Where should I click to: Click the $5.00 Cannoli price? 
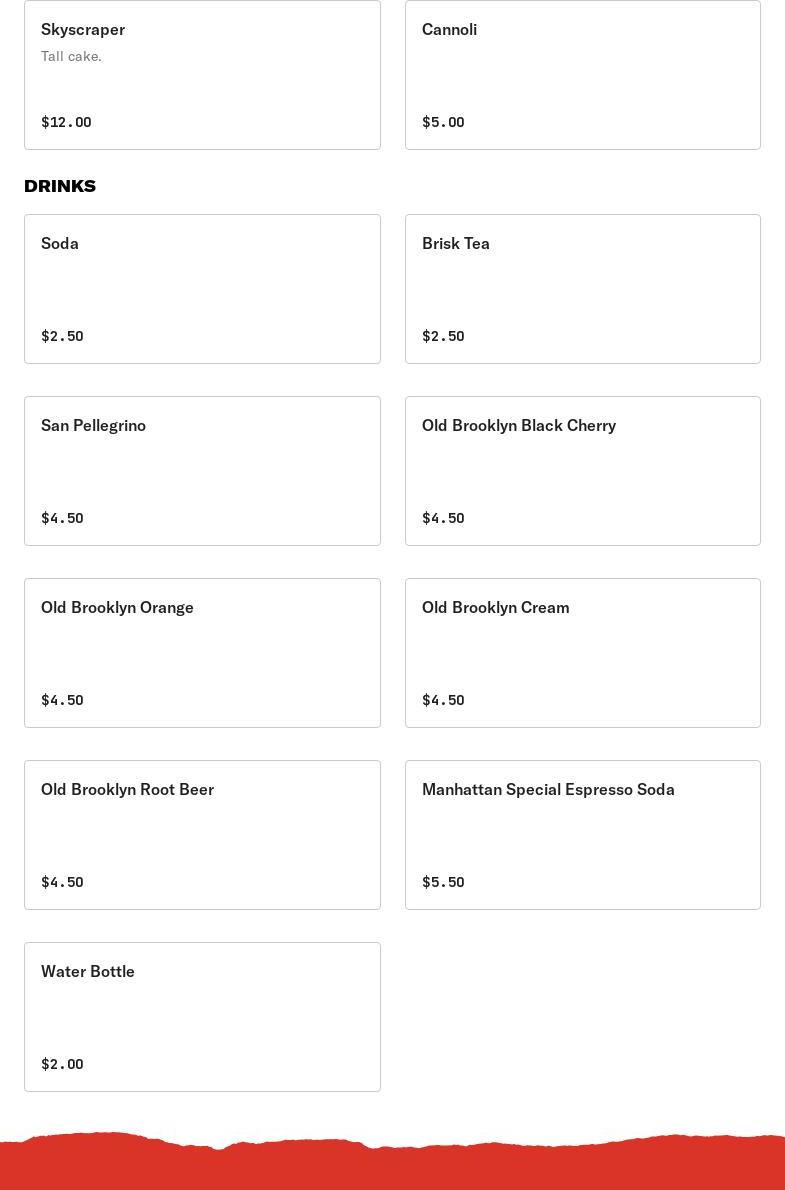click(x=443, y=122)
